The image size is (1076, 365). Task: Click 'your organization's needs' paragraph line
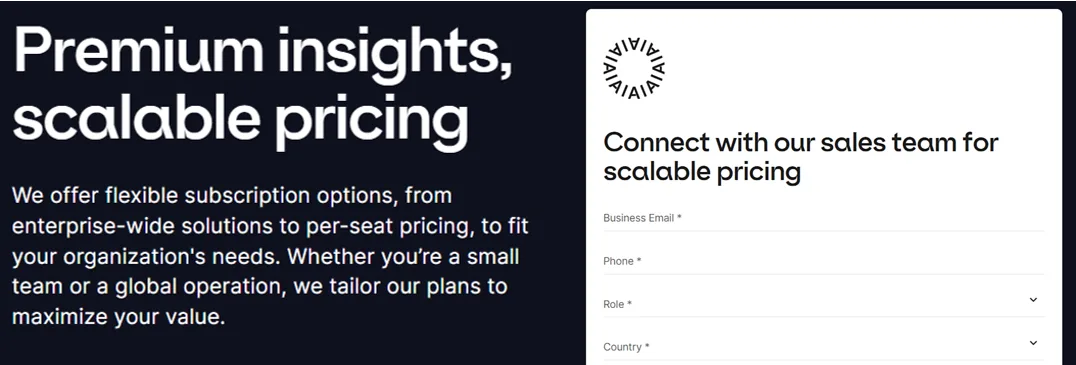(147, 257)
